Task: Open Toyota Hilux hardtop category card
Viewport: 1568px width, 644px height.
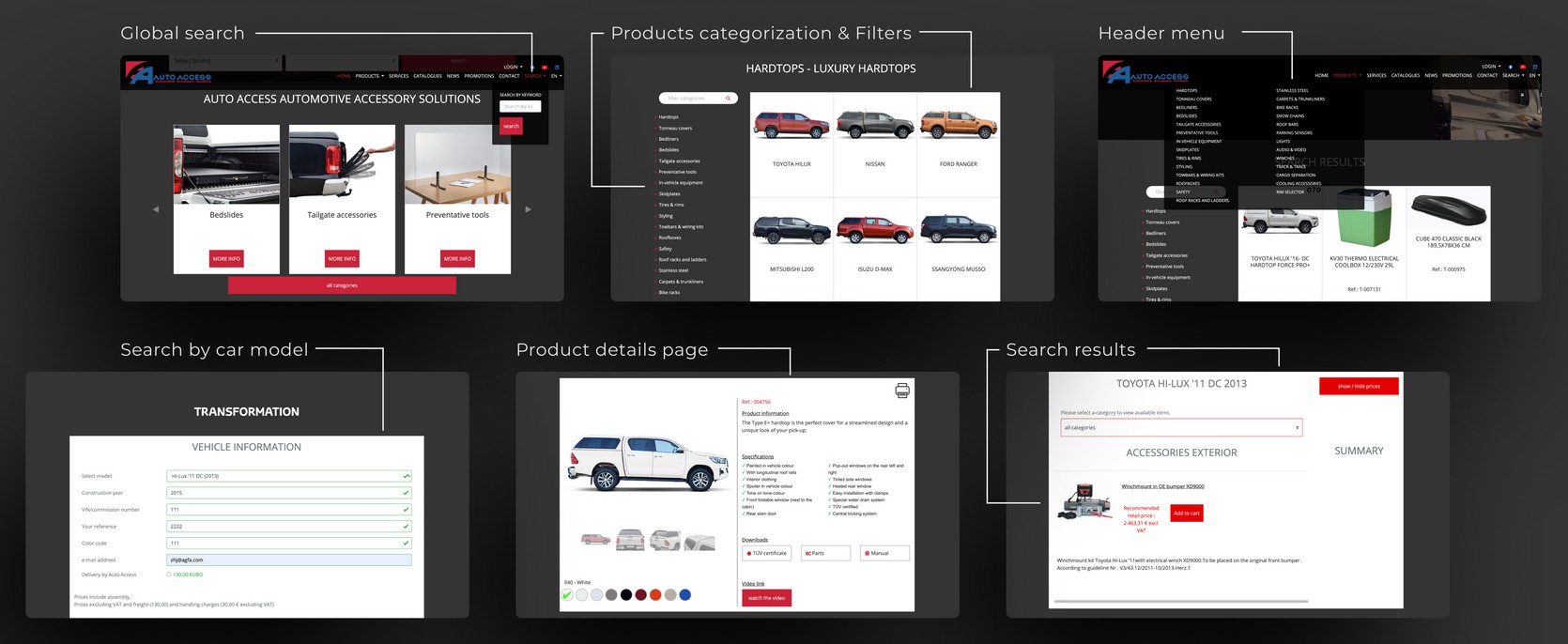Action: (792, 144)
